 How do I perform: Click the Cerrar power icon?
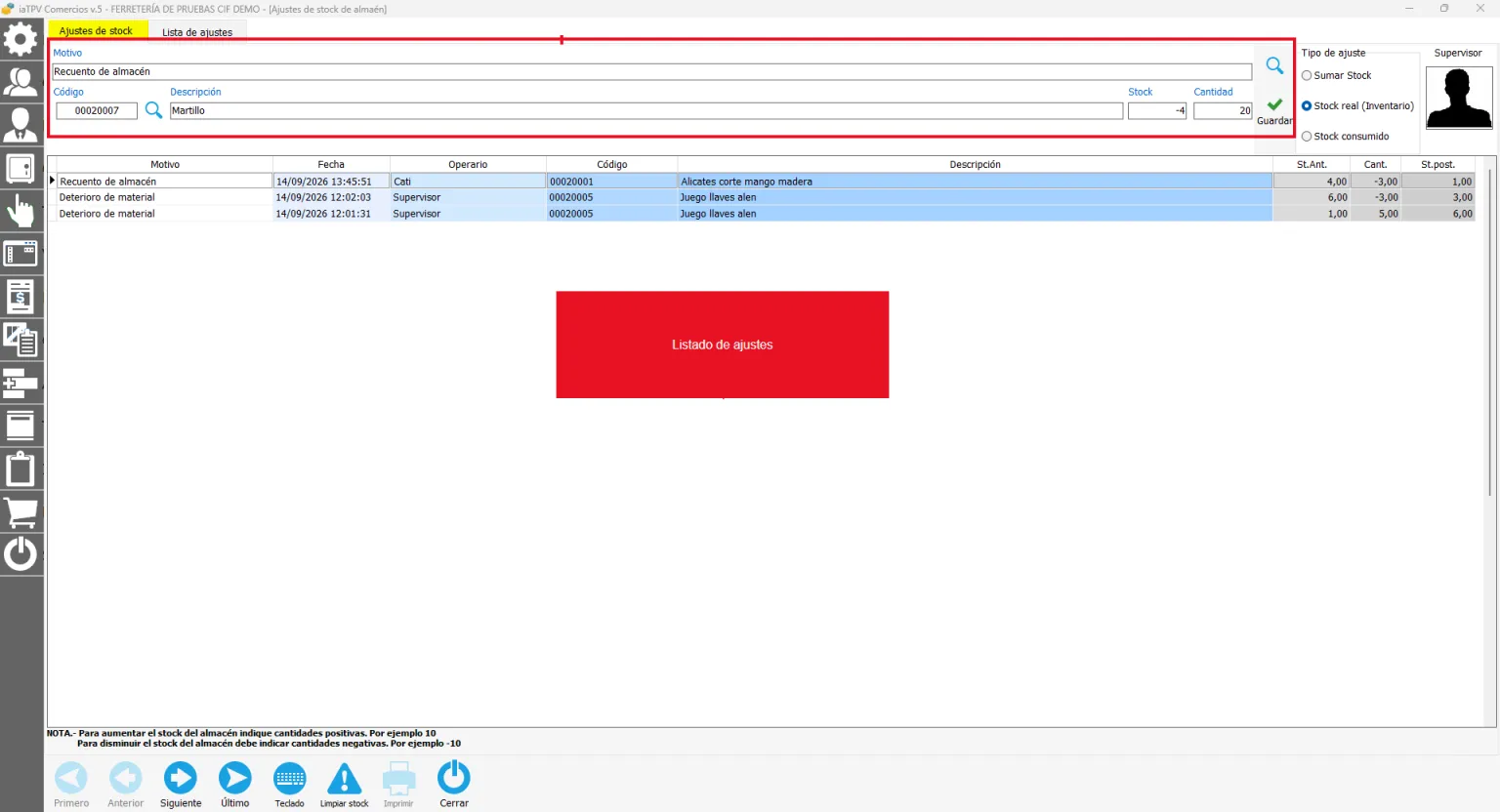tap(454, 778)
